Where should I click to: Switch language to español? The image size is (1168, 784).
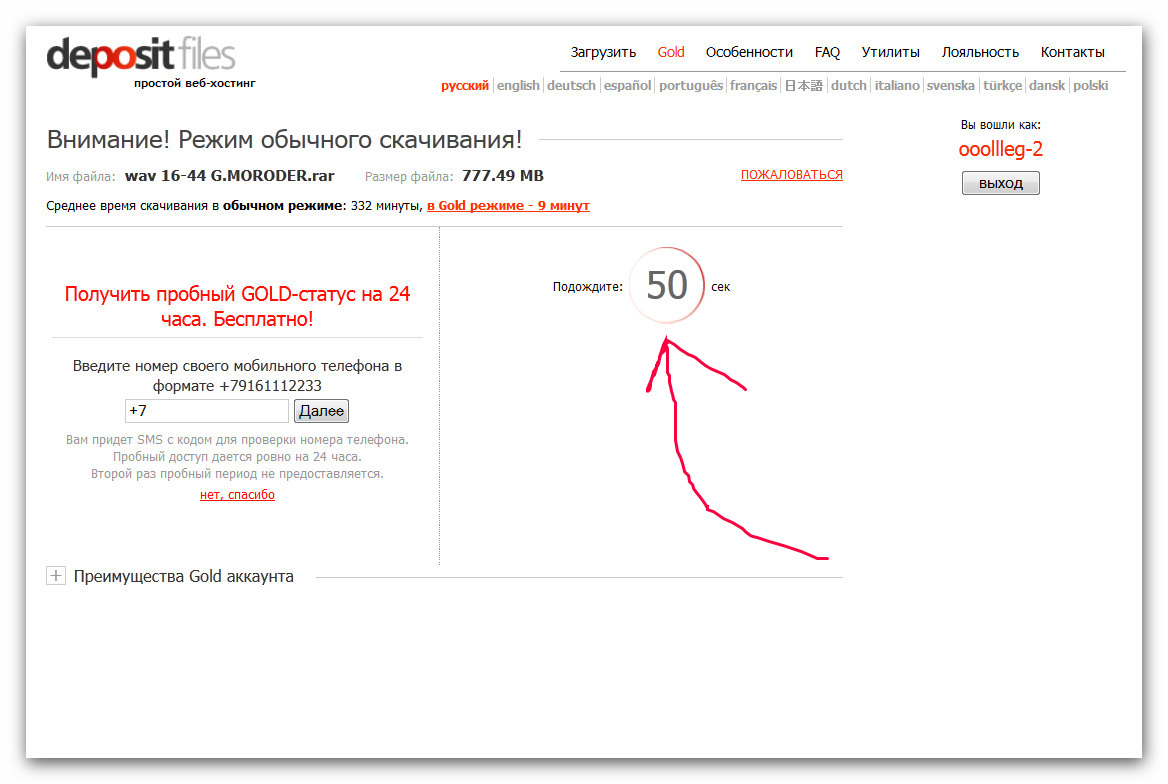(x=627, y=86)
